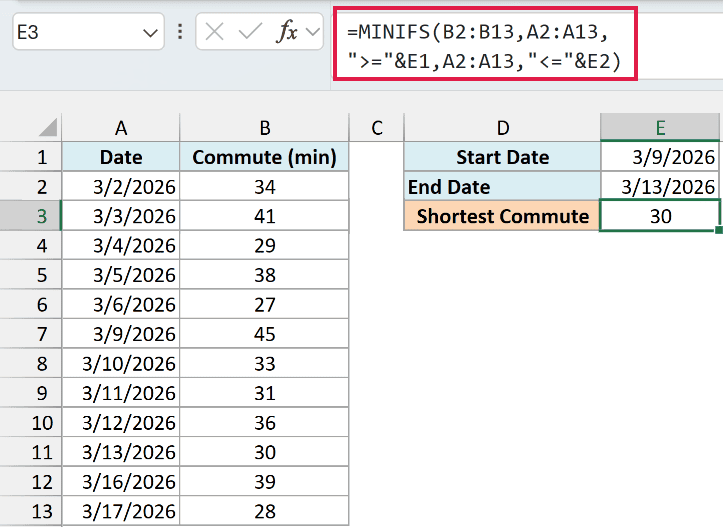Viewport: 723px width, 527px height.
Task: Click the Shortest Commute label cell
Action: pyautogui.click(x=503, y=216)
